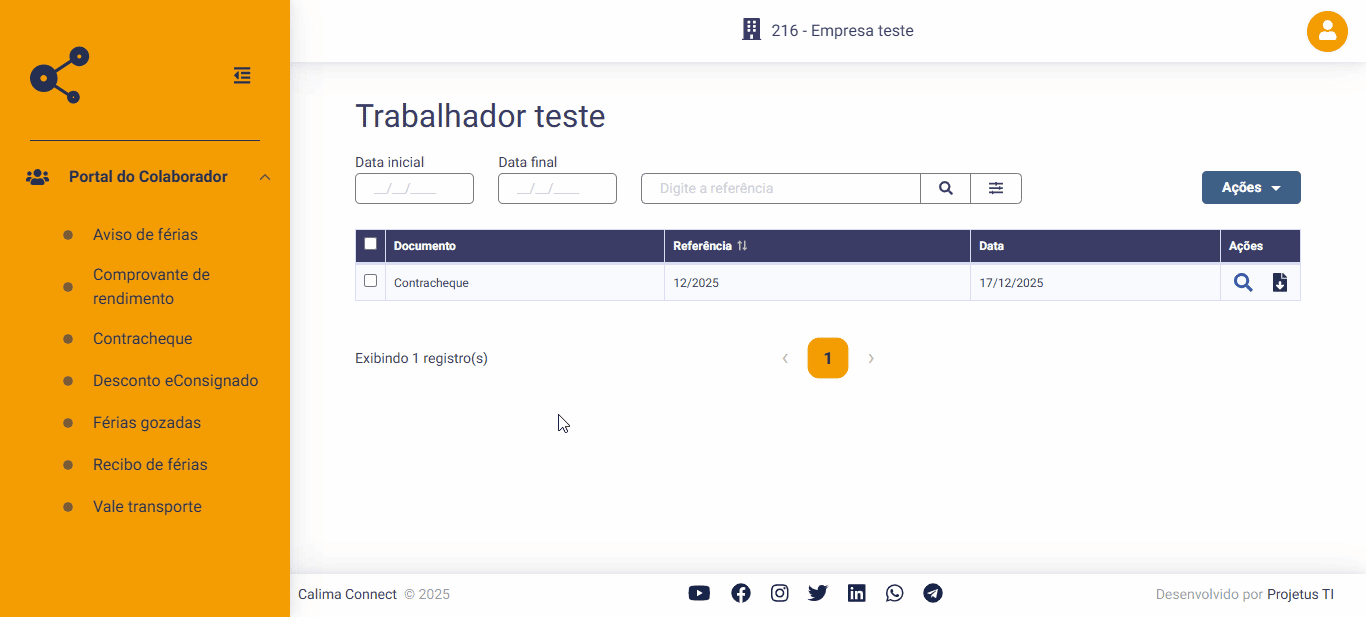Screen dimensions: 1366x617
Task: Open the LinkedIn footer icon
Action: tap(857, 593)
